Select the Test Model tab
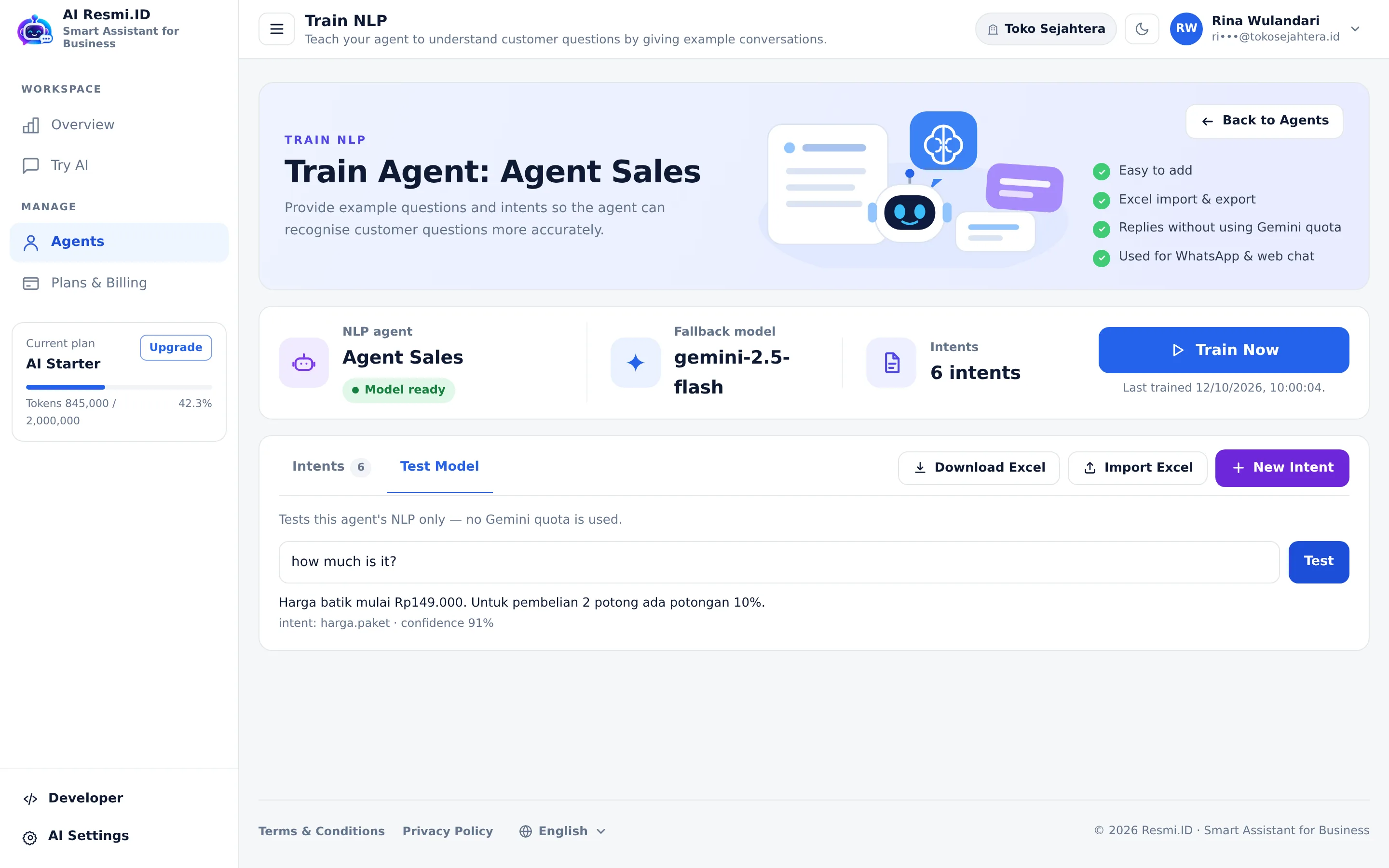Image resolution: width=1389 pixels, height=868 pixels. click(x=439, y=467)
